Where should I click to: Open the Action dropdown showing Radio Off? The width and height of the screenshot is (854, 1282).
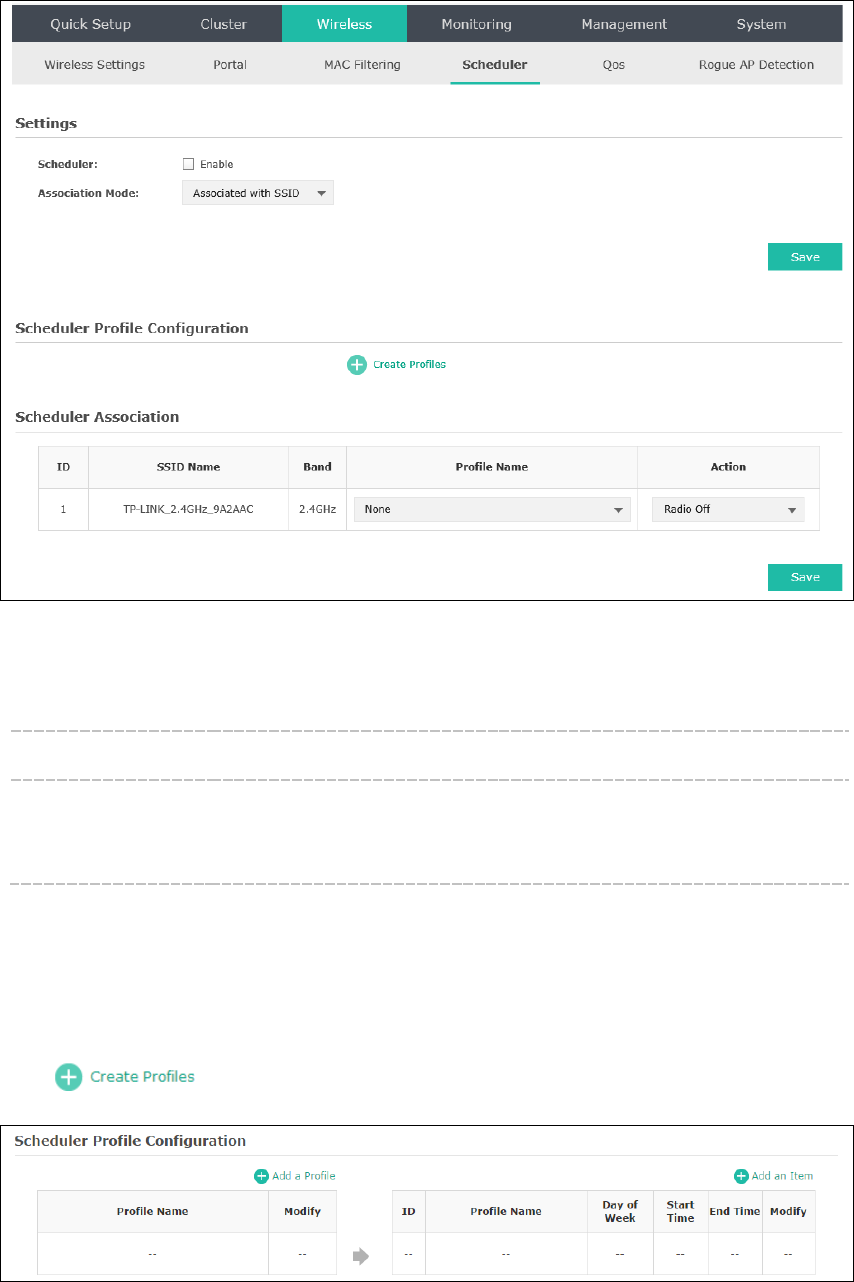point(728,509)
